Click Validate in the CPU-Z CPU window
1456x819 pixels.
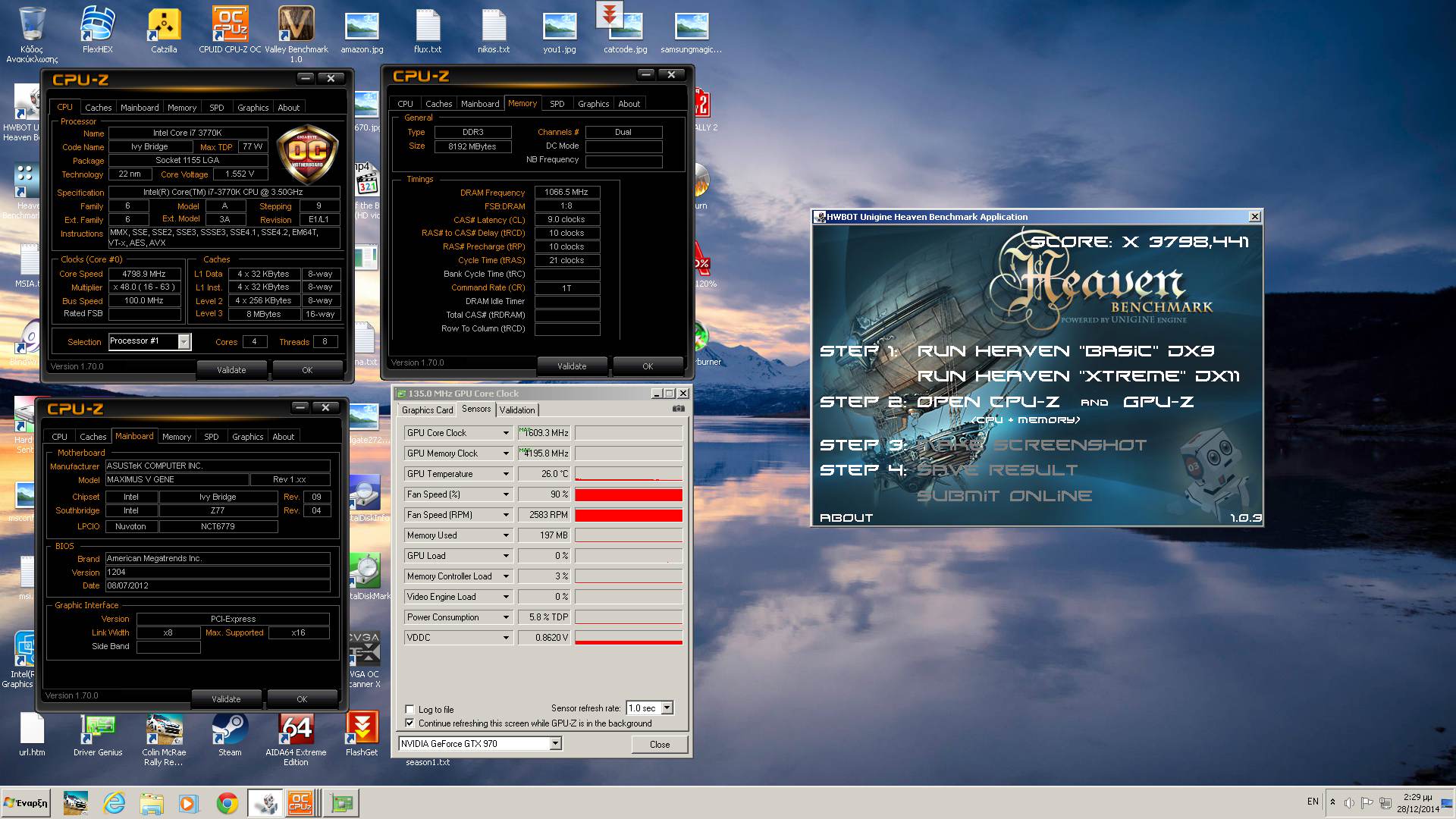[x=231, y=370]
